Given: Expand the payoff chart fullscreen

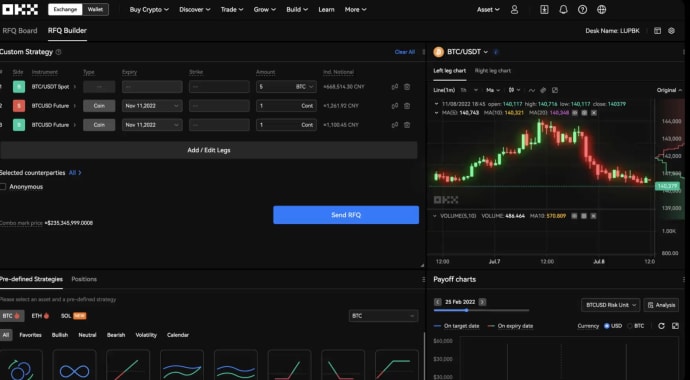Looking at the screenshot, I should (675, 326).
